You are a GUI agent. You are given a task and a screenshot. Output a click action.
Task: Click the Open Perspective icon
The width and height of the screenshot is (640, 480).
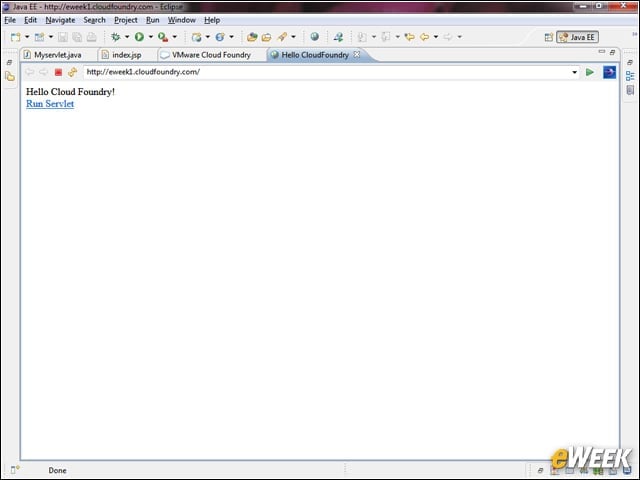click(549, 37)
